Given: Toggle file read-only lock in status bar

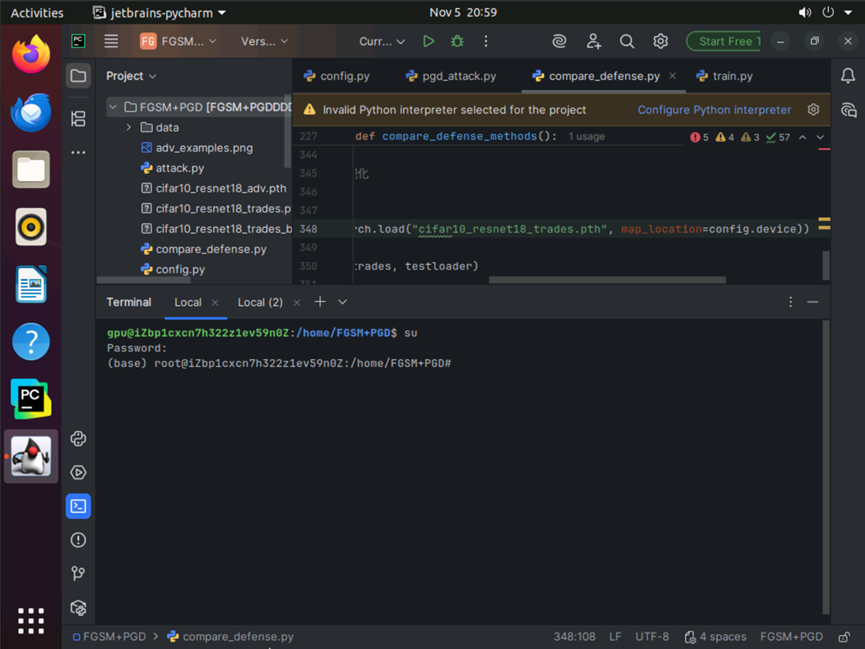Looking at the screenshot, I should coord(842,636).
